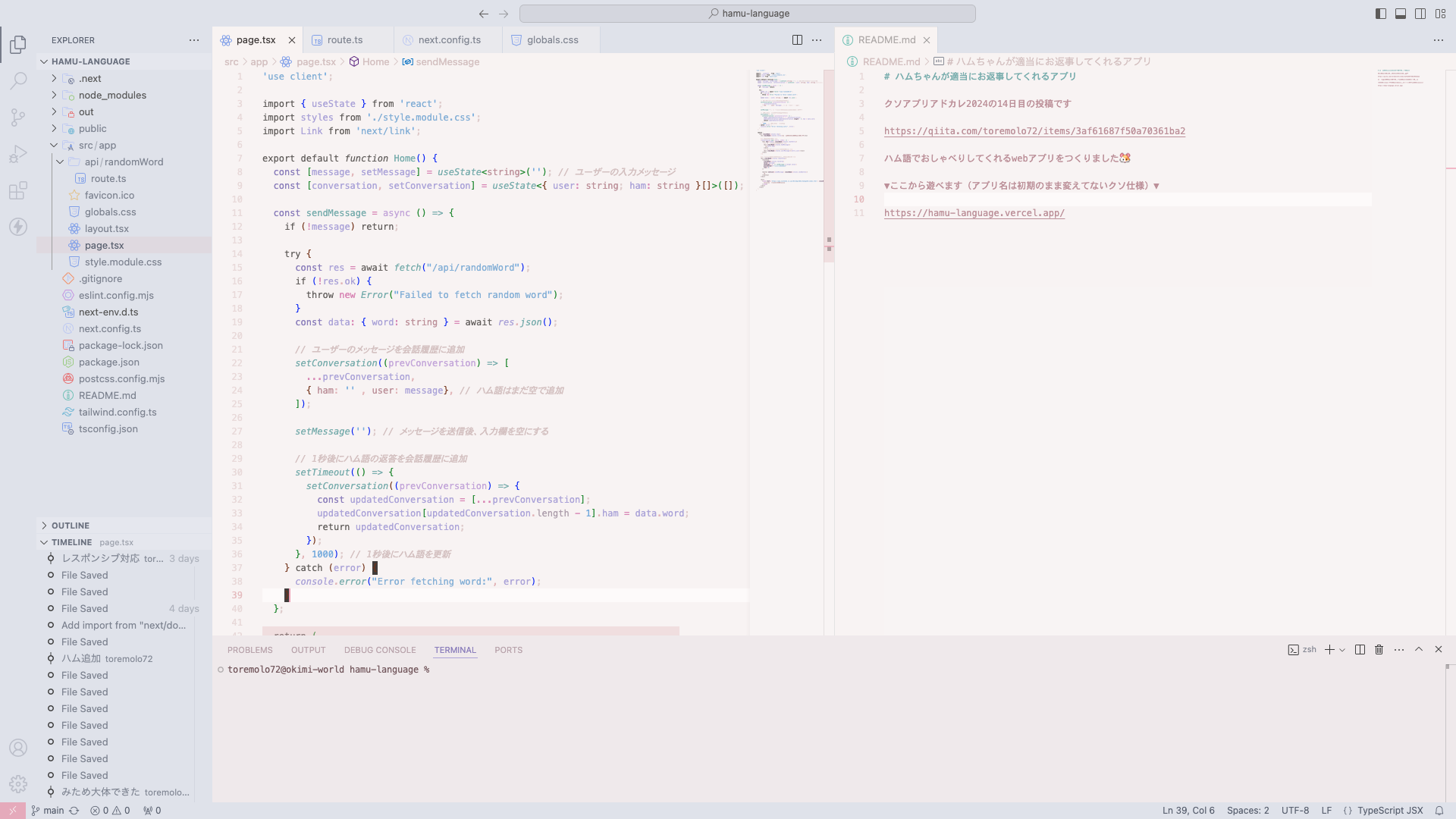This screenshot has height=819, width=1456.
Task: Open the Run and Debug view
Action: point(18,154)
